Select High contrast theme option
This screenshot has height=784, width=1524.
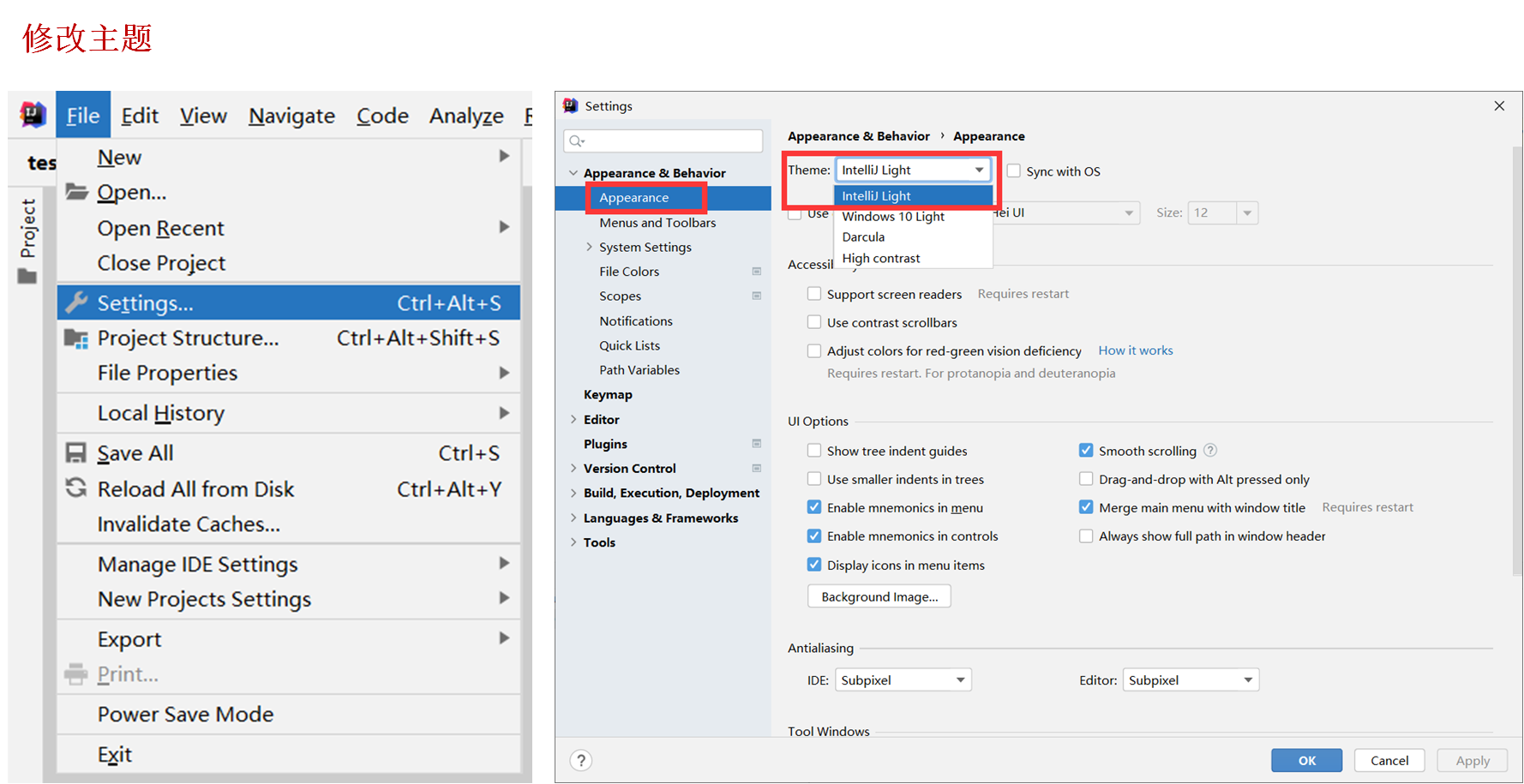pyautogui.click(x=913, y=258)
